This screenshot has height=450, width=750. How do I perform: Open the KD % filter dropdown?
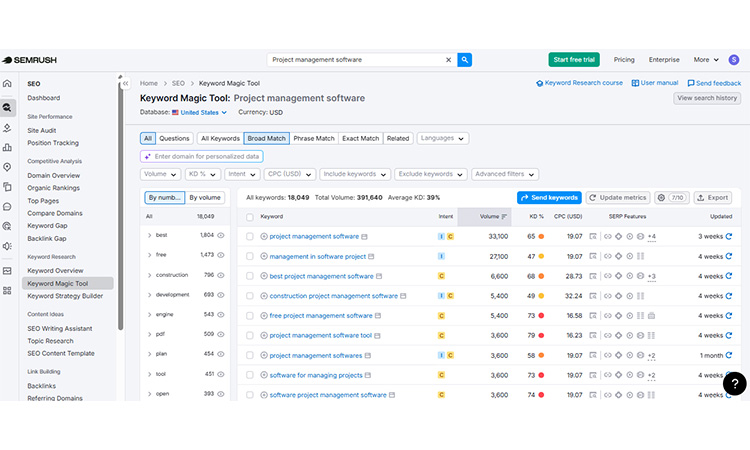(x=202, y=174)
